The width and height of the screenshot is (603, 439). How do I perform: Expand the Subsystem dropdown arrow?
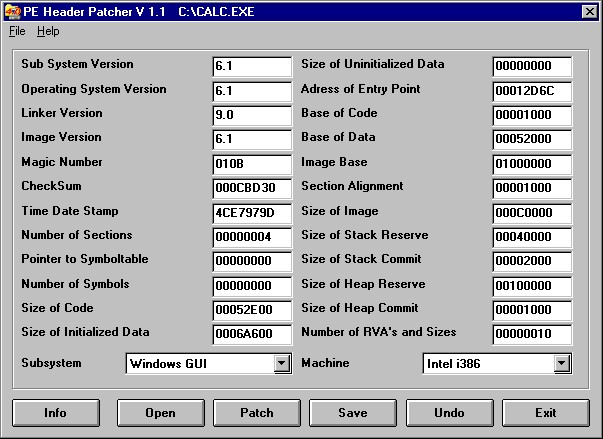(282, 363)
